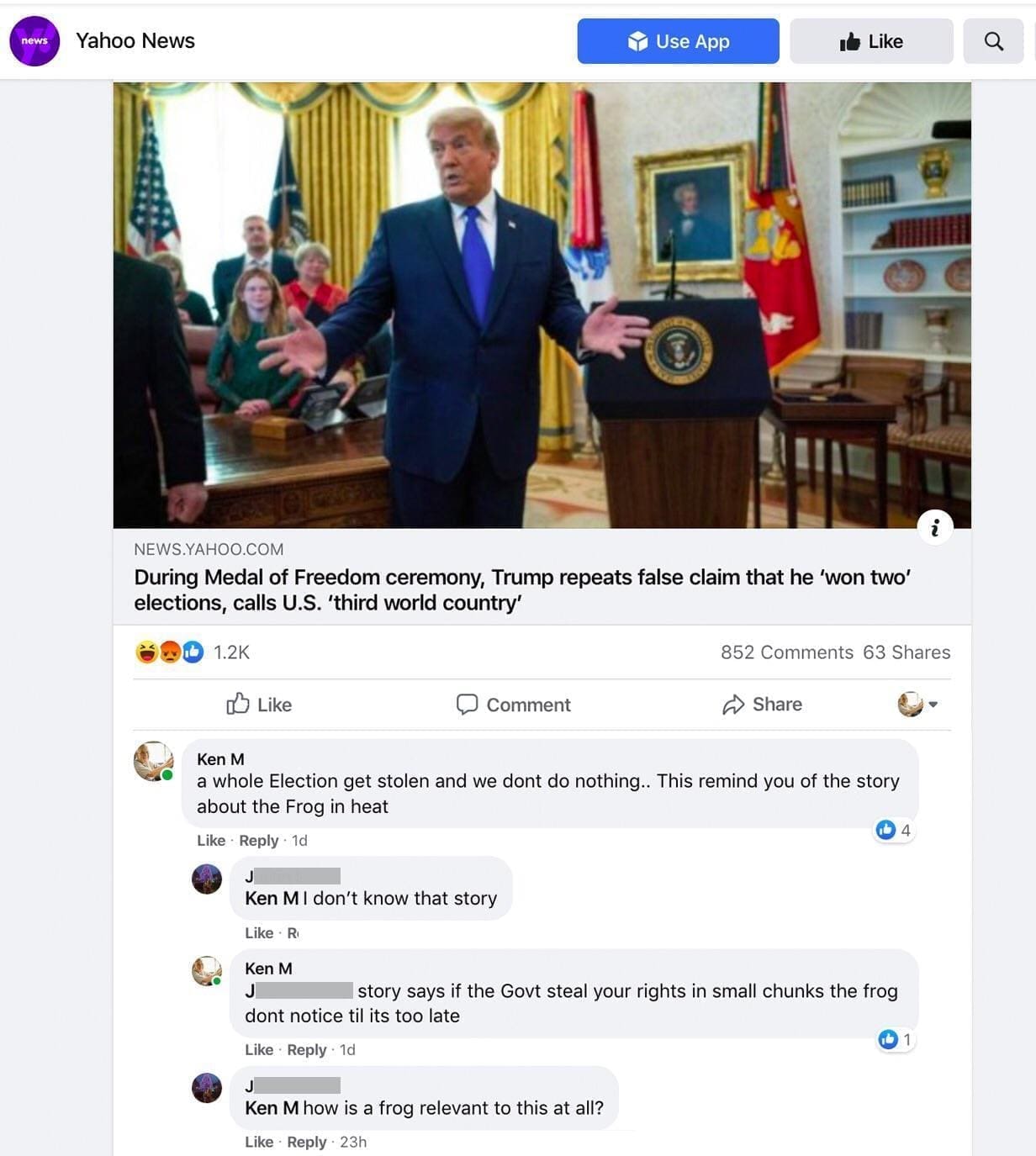Open Ken M's avatar on the top comment
This screenshot has height=1156, width=1036.
[x=153, y=761]
